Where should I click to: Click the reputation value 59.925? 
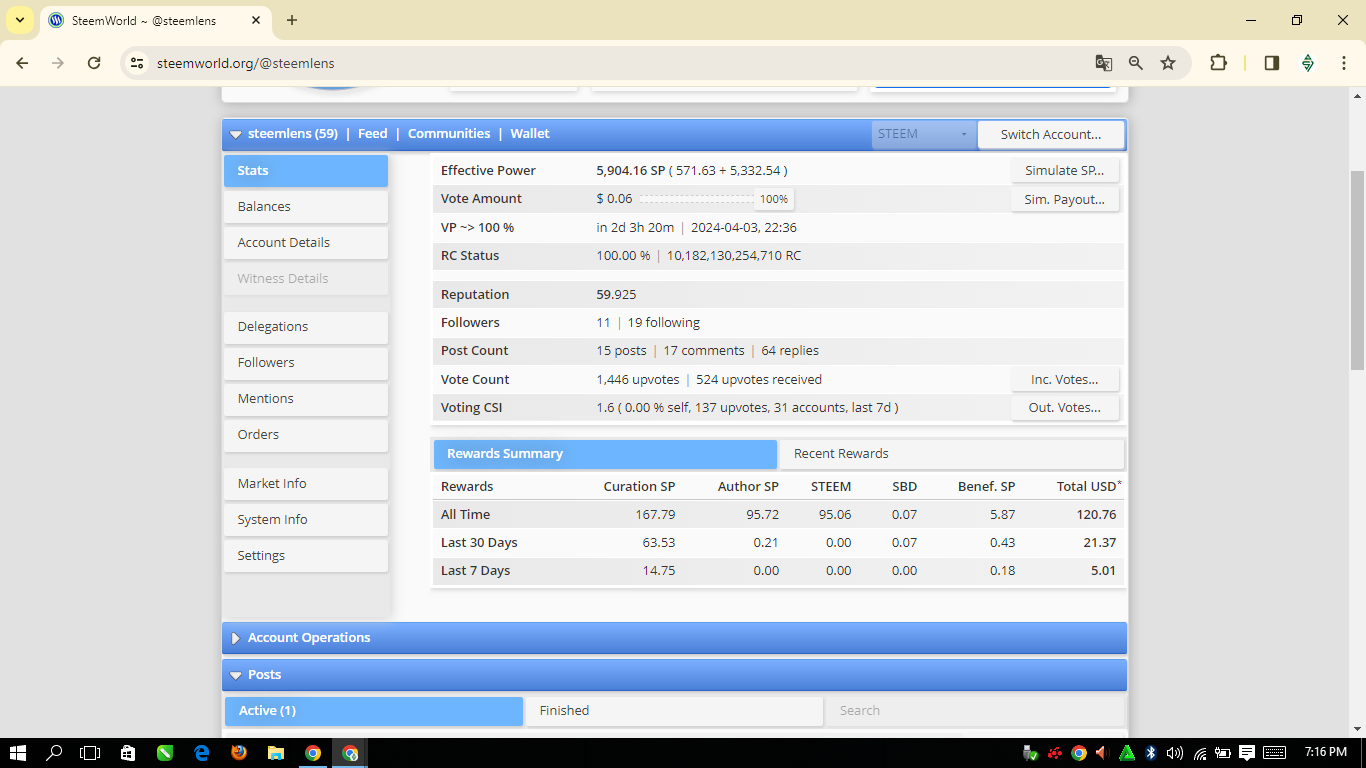616,295
